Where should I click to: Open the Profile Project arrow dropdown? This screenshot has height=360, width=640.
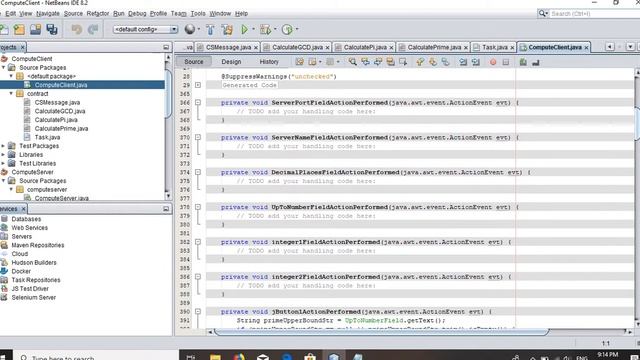297,29
